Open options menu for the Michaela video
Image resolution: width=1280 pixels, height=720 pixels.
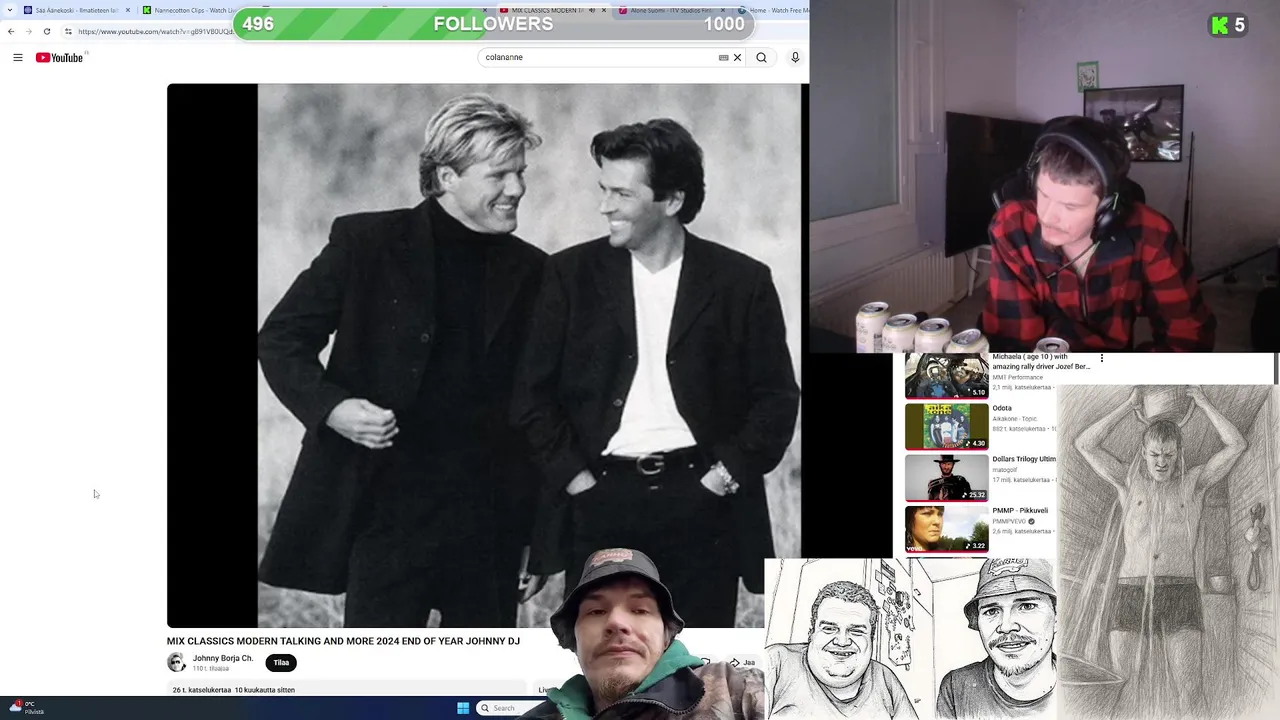[1102, 358]
